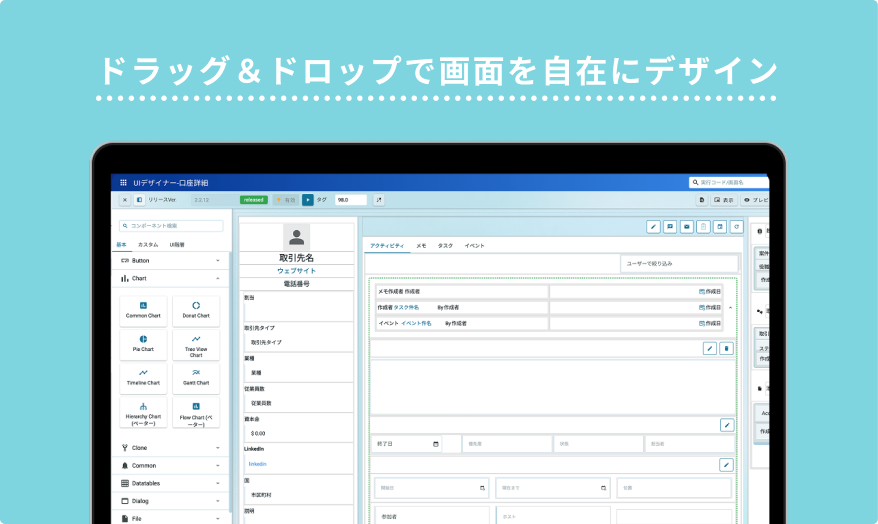This screenshot has height=524, width=878.
Task: Open the app grid menu icon
Action: pos(123,183)
